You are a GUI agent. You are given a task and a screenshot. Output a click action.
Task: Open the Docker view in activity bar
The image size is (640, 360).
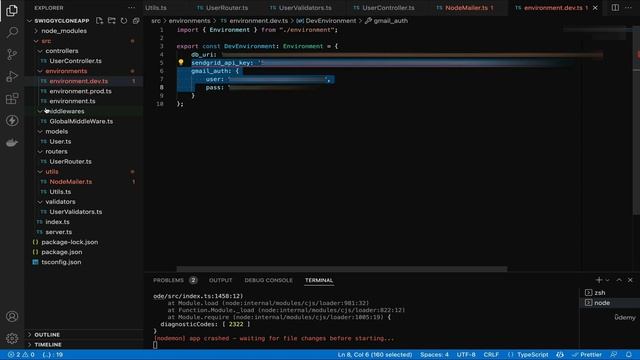12,142
